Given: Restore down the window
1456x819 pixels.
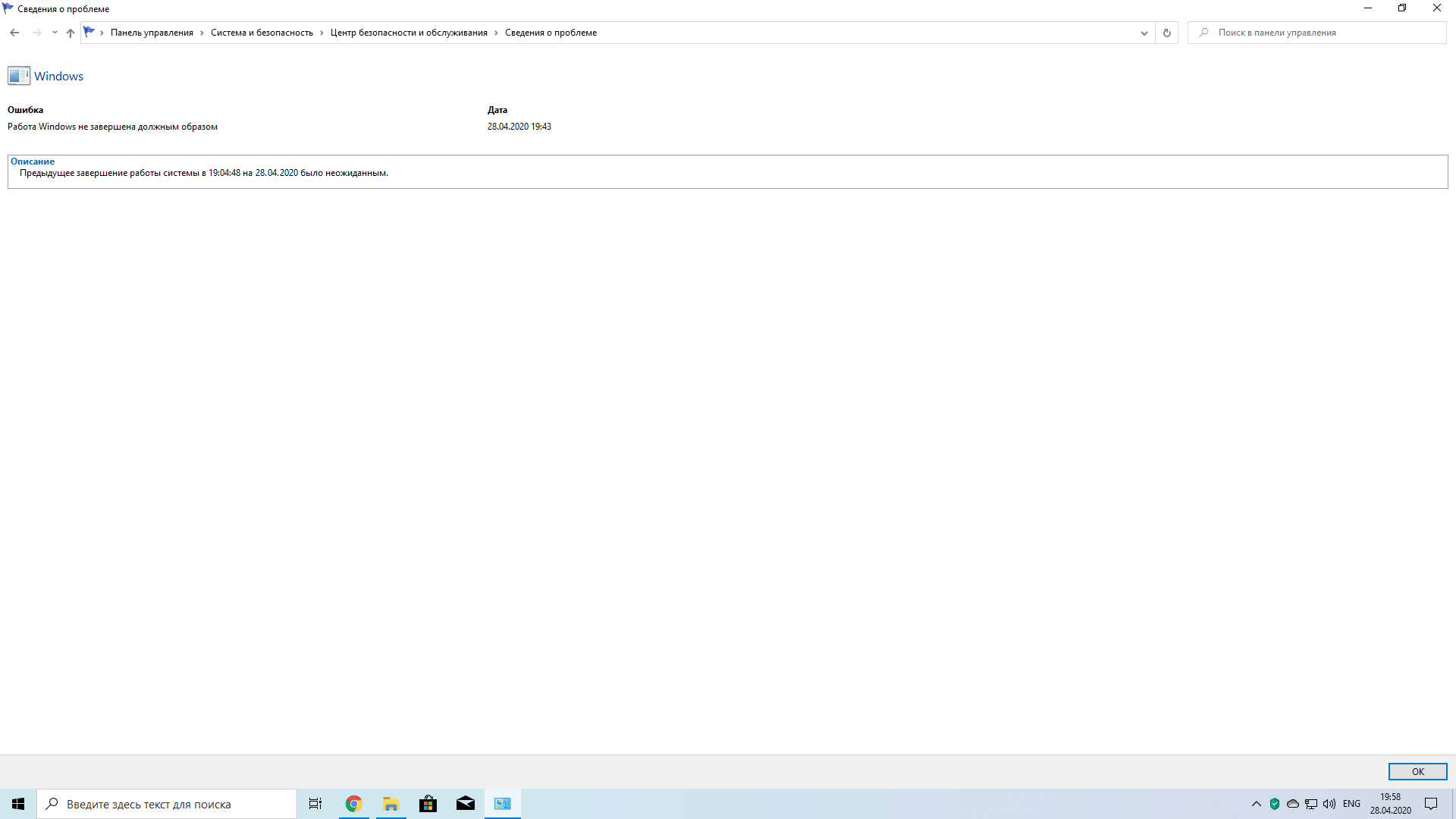Looking at the screenshot, I should 1402,8.
